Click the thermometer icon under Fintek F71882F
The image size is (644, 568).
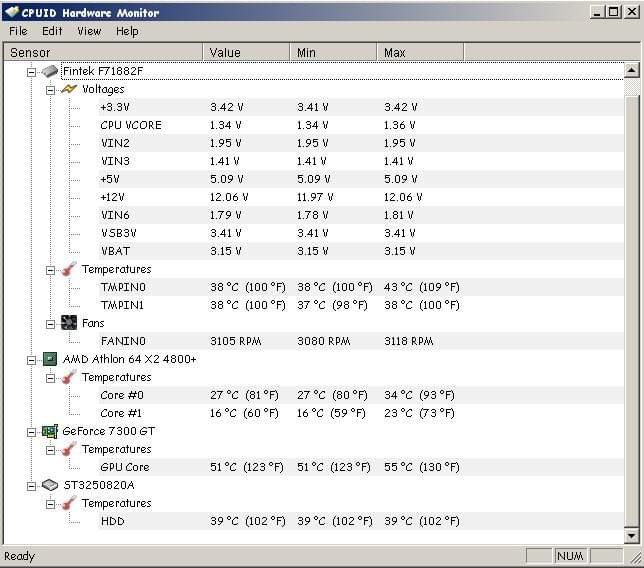pyautogui.click(x=69, y=269)
